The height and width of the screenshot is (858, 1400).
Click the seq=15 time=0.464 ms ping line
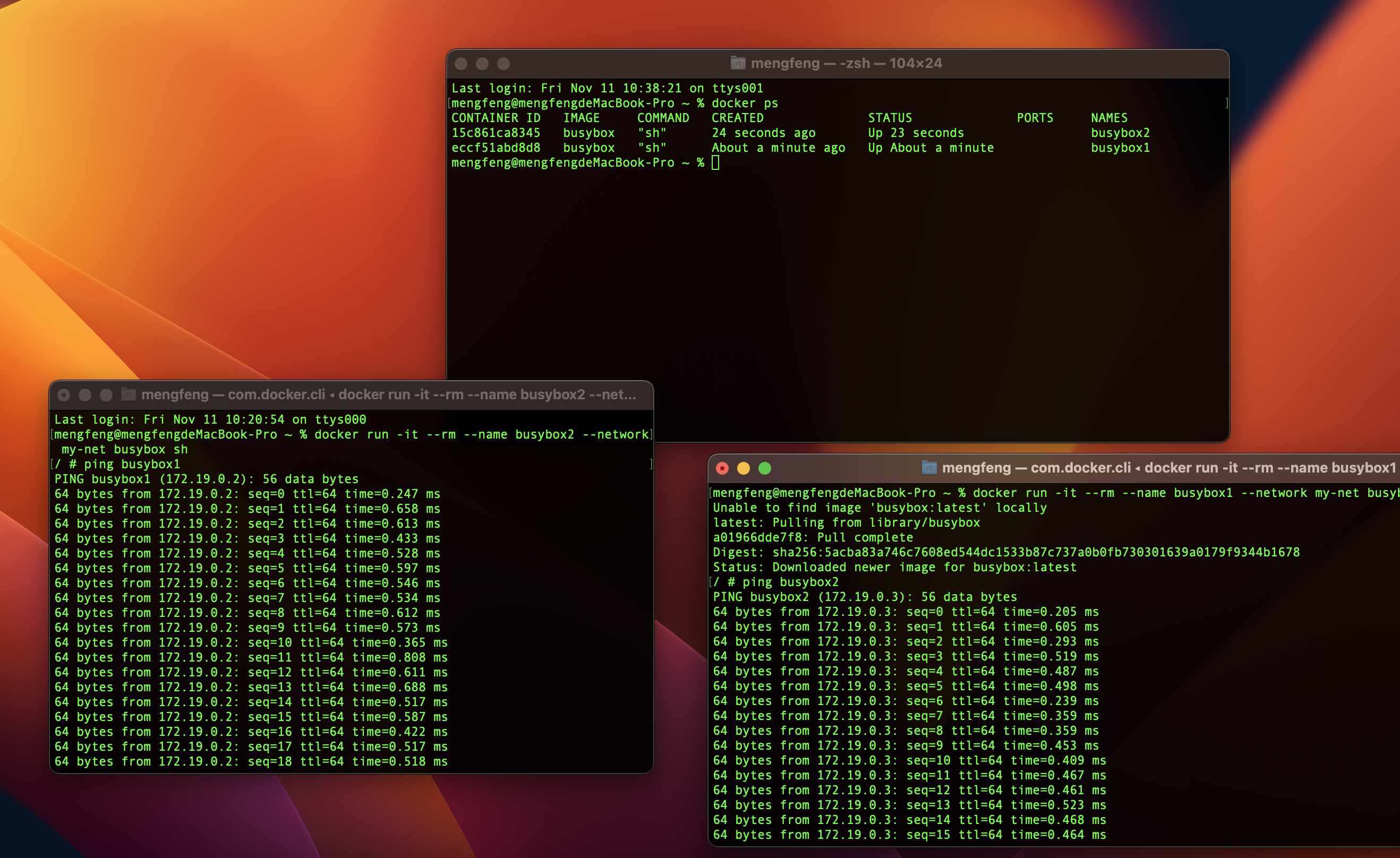[x=909, y=834]
